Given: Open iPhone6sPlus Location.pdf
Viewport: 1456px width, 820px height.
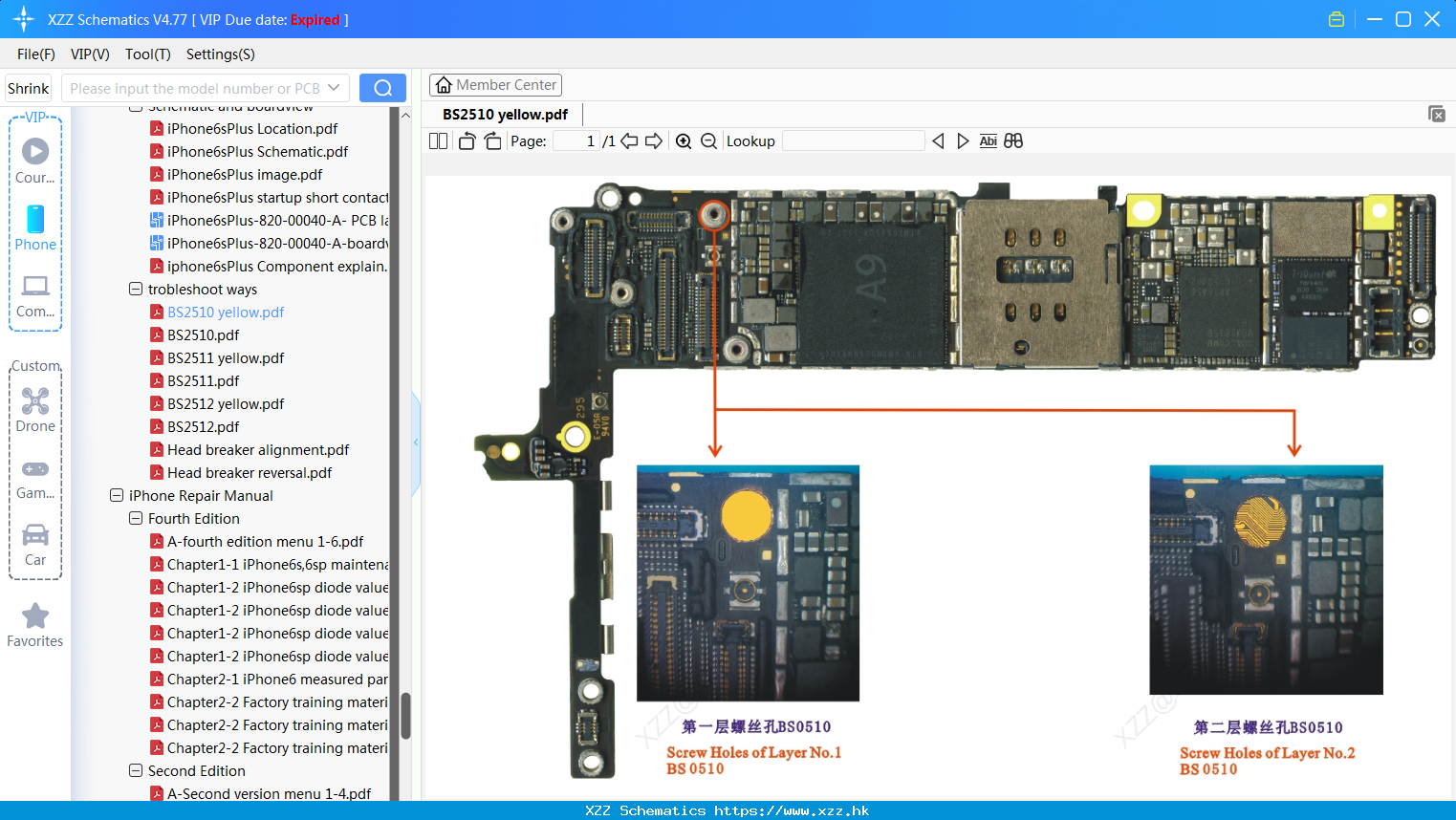Looking at the screenshot, I should pyautogui.click(x=252, y=128).
